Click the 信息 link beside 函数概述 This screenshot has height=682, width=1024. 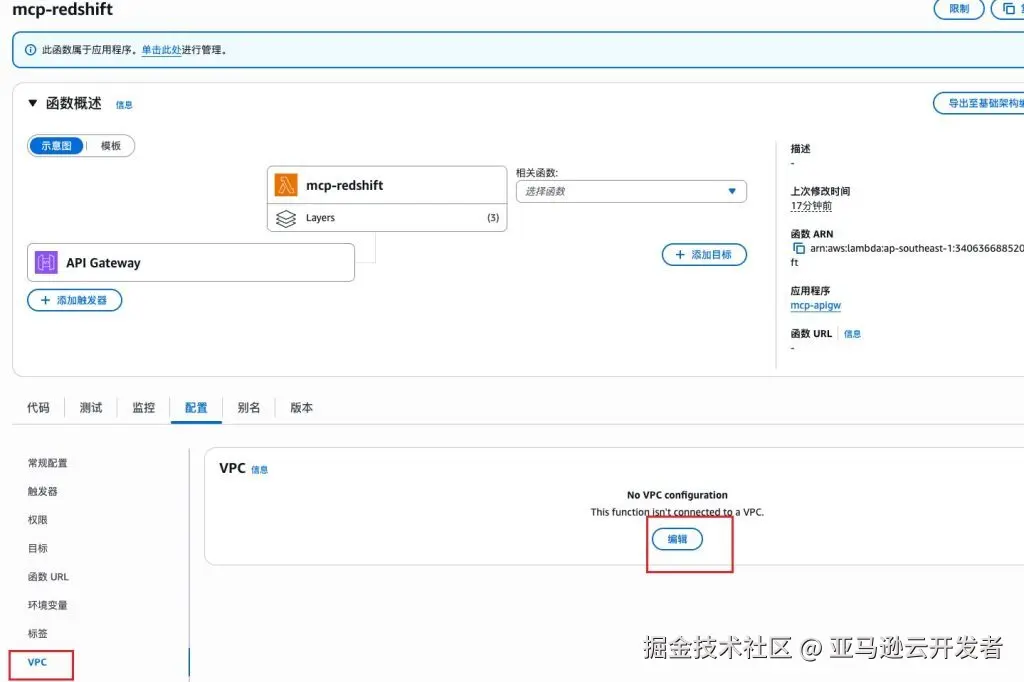point(124,105)
